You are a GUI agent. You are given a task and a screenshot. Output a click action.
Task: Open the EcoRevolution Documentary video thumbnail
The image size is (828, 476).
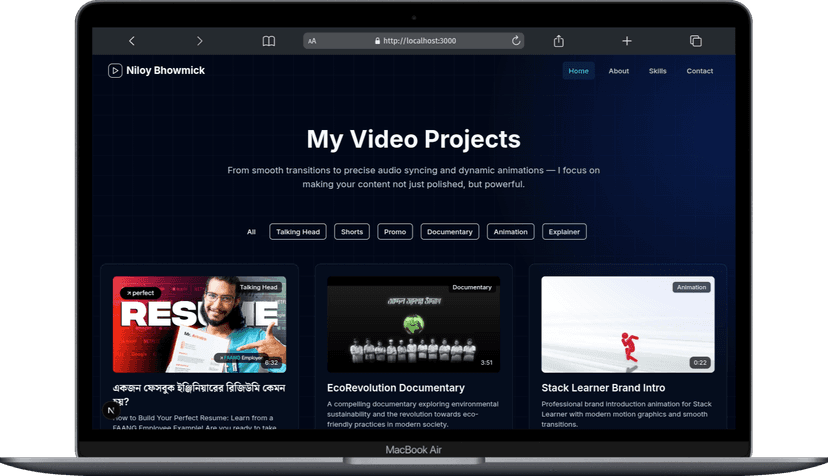point(413,324)
